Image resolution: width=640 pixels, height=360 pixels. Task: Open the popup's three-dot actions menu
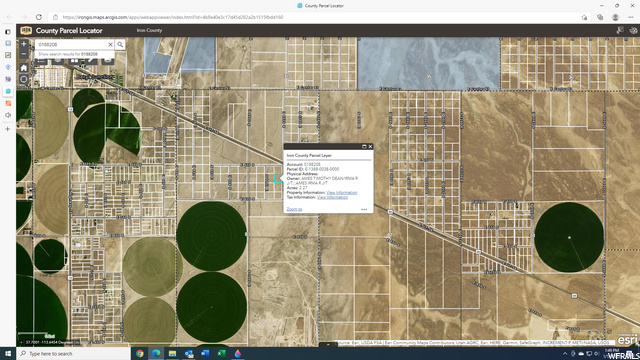364,209
